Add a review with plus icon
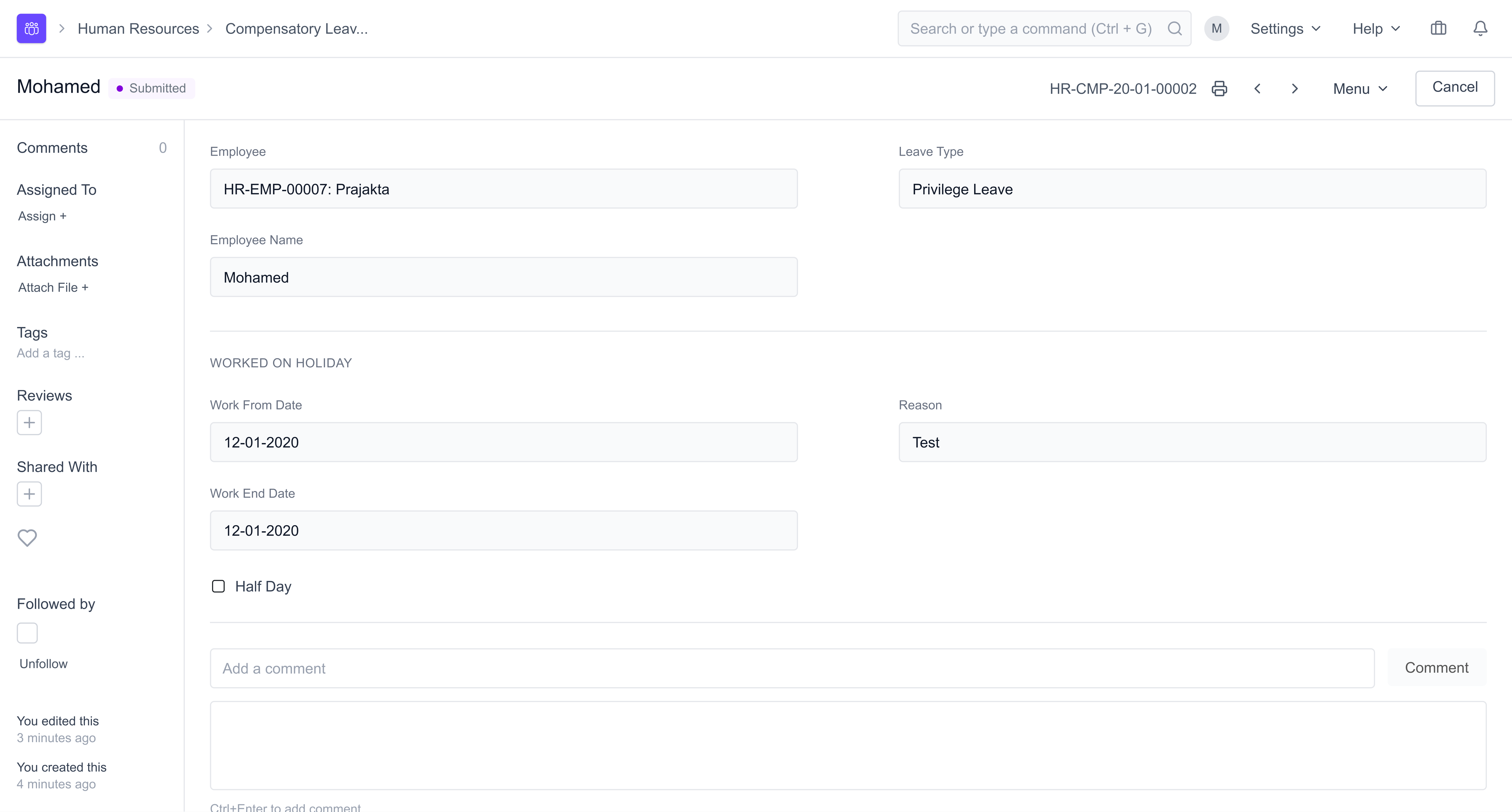Image resolution: width=1512 pixels, height=812 pixels. click(29, 423)
